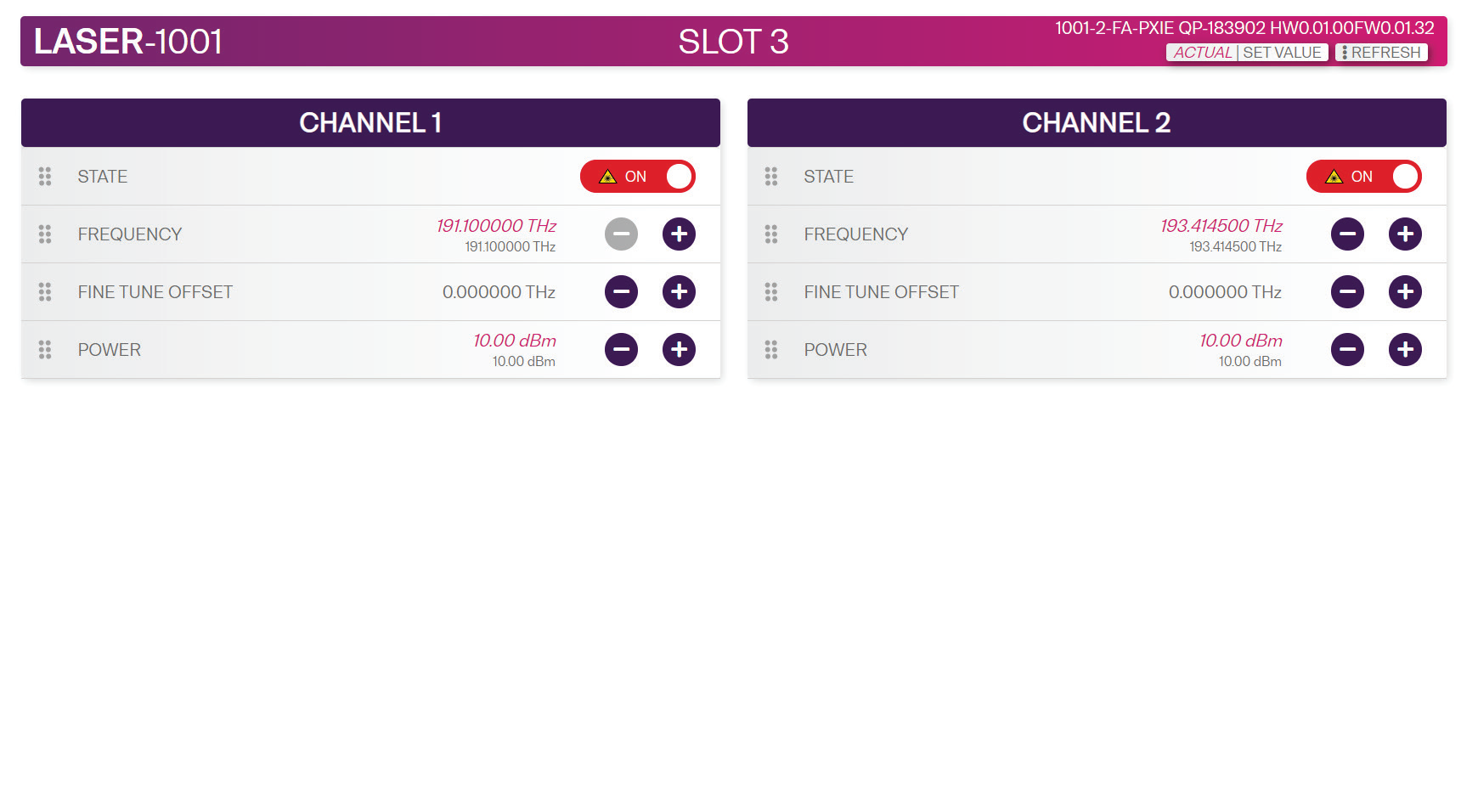Click Channel 2 power value 10.00 dBm
The height and width of the screenshot is (812, 1478).
tap(1240, 341)
